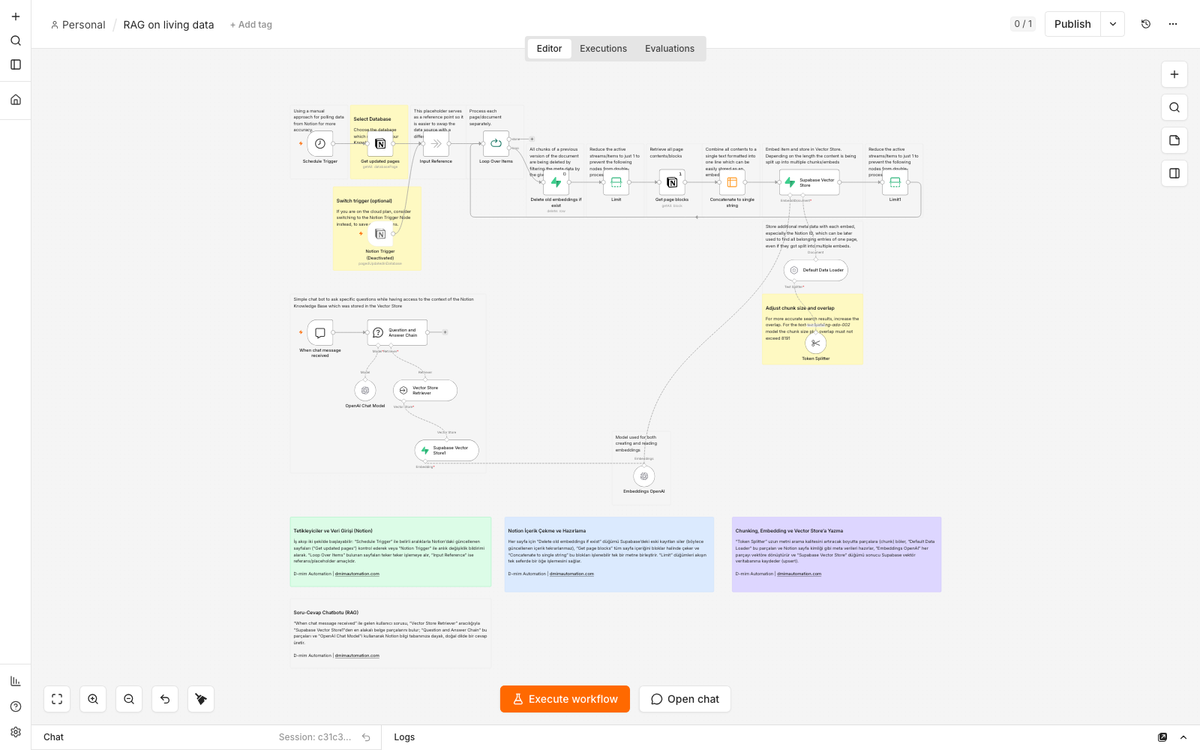
Task: Select the Schedule Trigger node
Action: (x=320, y=144)
